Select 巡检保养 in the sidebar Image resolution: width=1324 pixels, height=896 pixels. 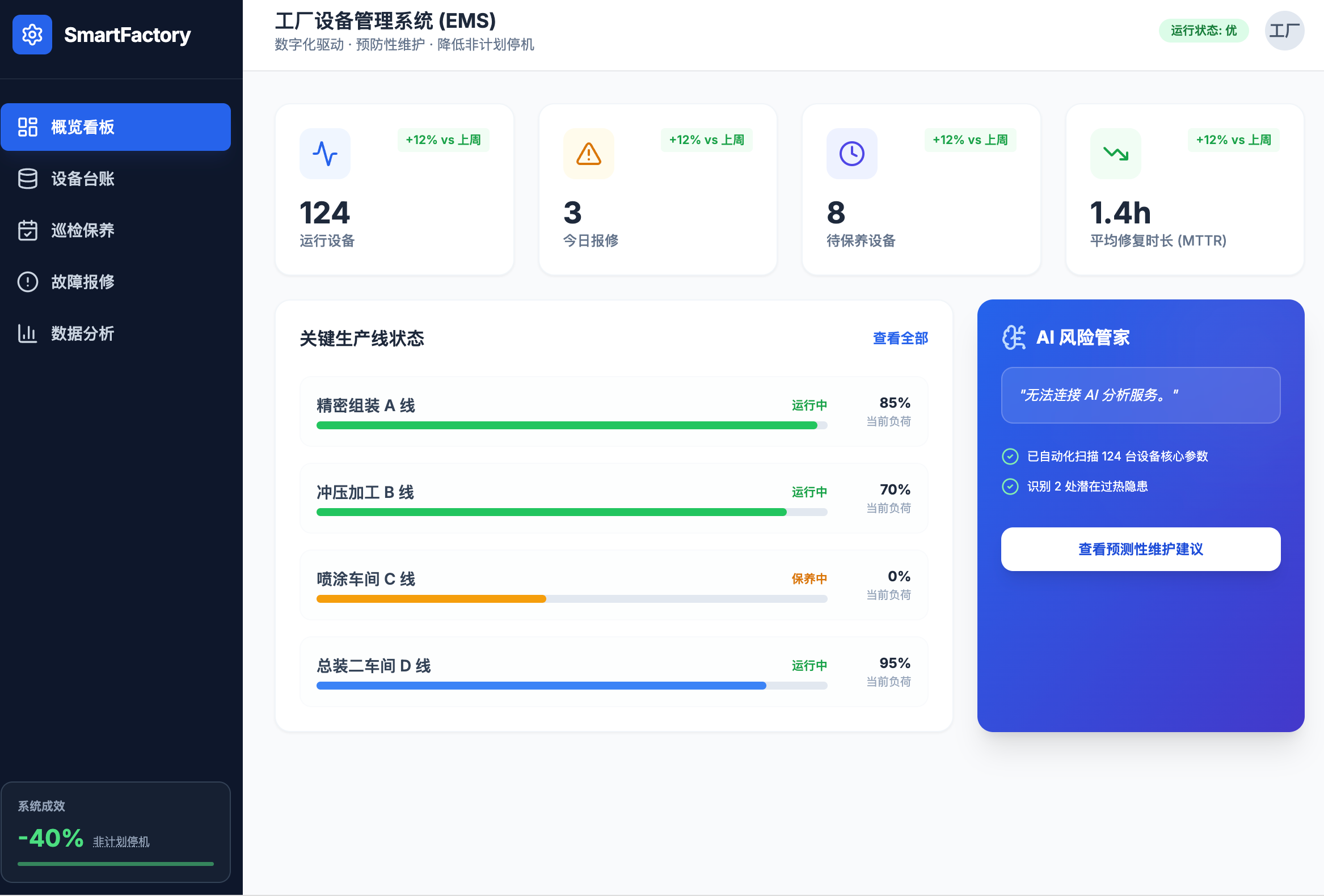(116, 230)
